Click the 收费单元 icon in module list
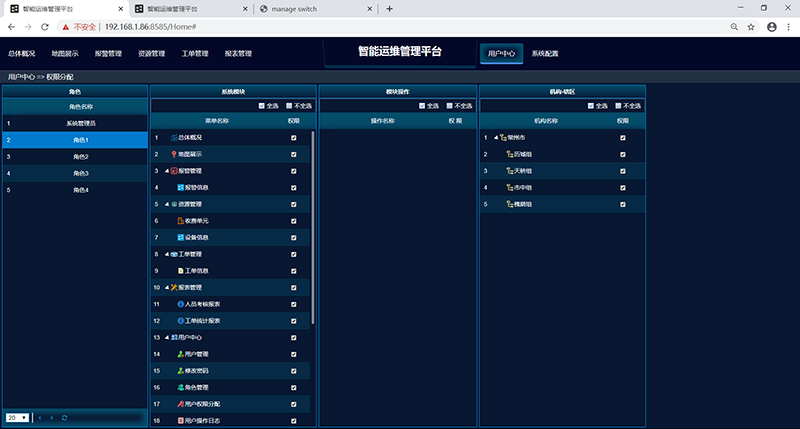The height and width of the screenshot is (429, 800). coord(181,220)
